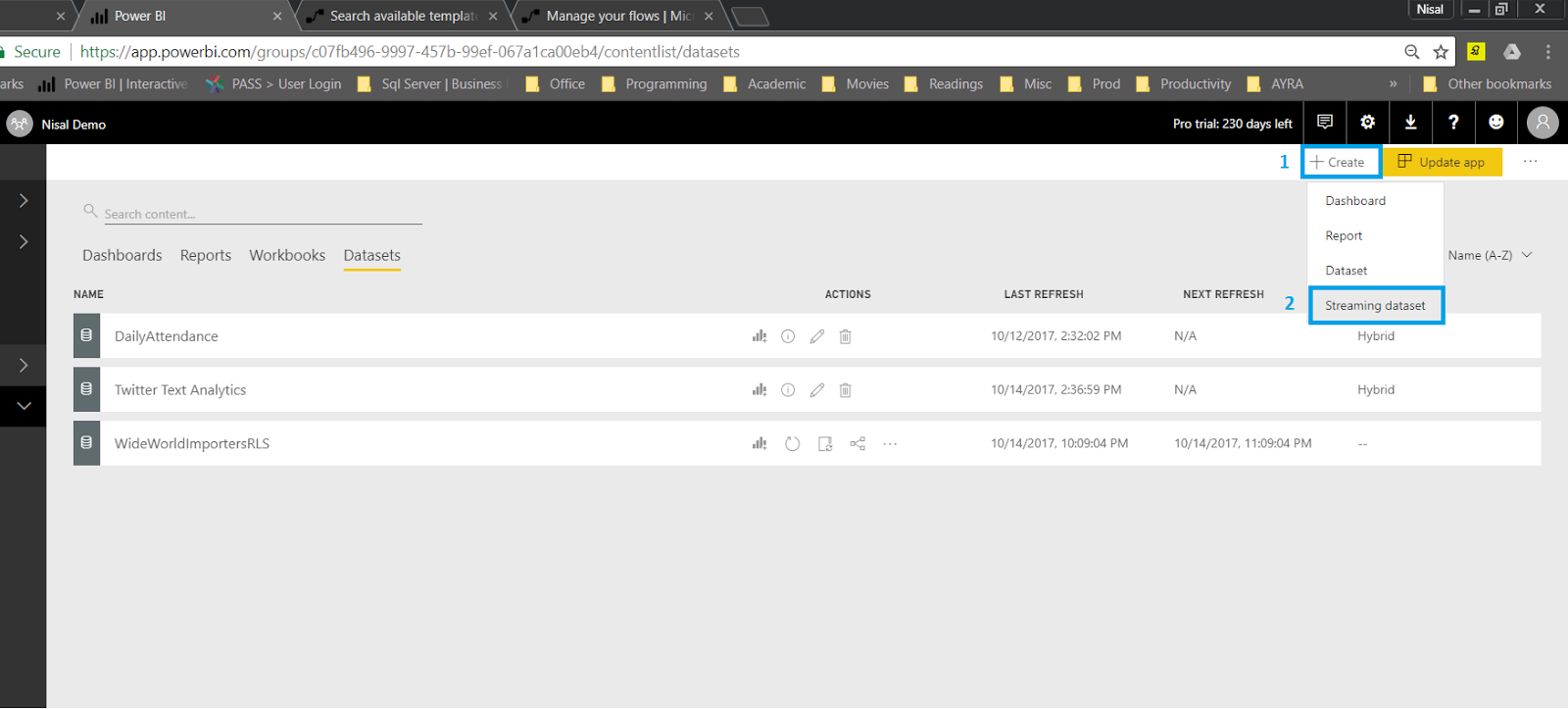The image size is (1568, 709).
Task: Click the feedback smiley icon
Action: click(x=1496, y=123)
